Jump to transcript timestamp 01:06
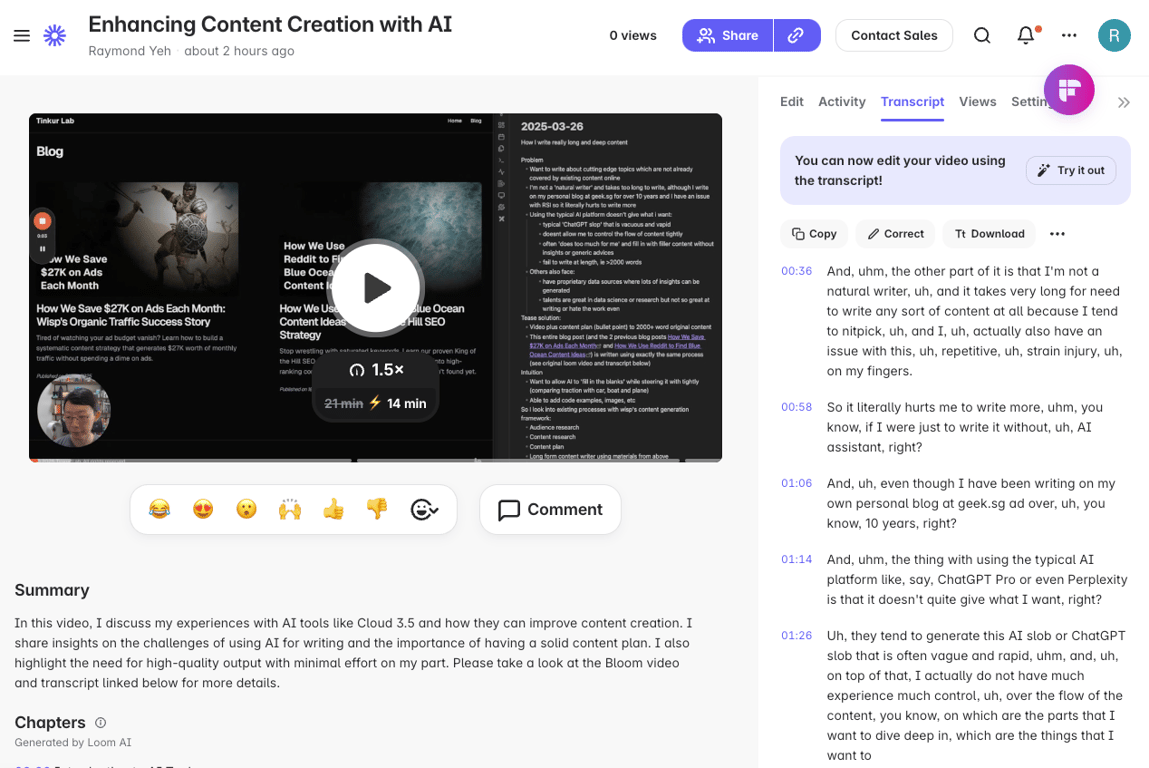This screenshot has width=1149, height=768. 797,484
